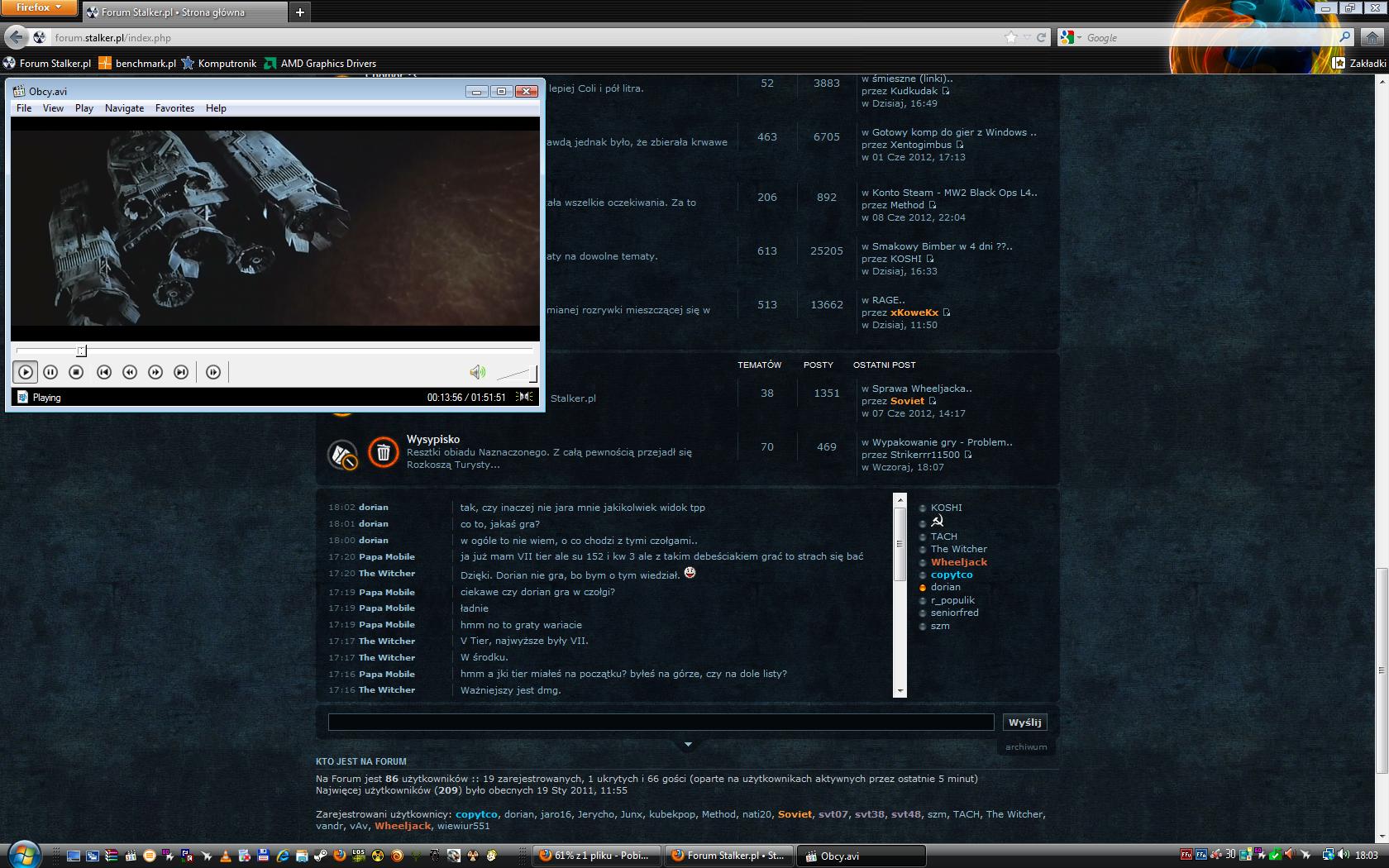Open the Play menu in media player
Viewport: 1389px width, 868px height.
[x=84, y=108]
